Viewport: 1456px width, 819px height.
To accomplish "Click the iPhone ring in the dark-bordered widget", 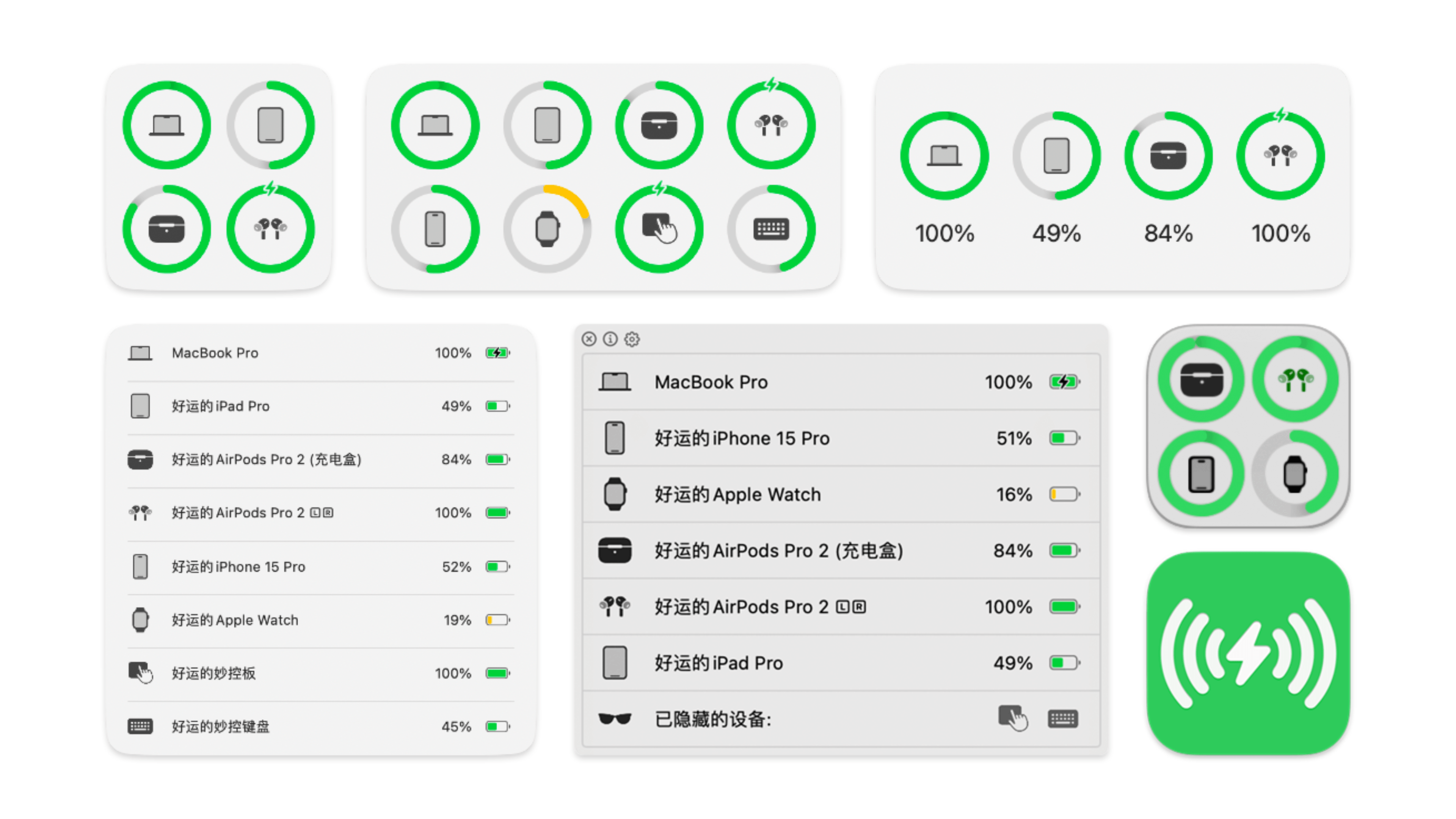I will click(1202, 474).
